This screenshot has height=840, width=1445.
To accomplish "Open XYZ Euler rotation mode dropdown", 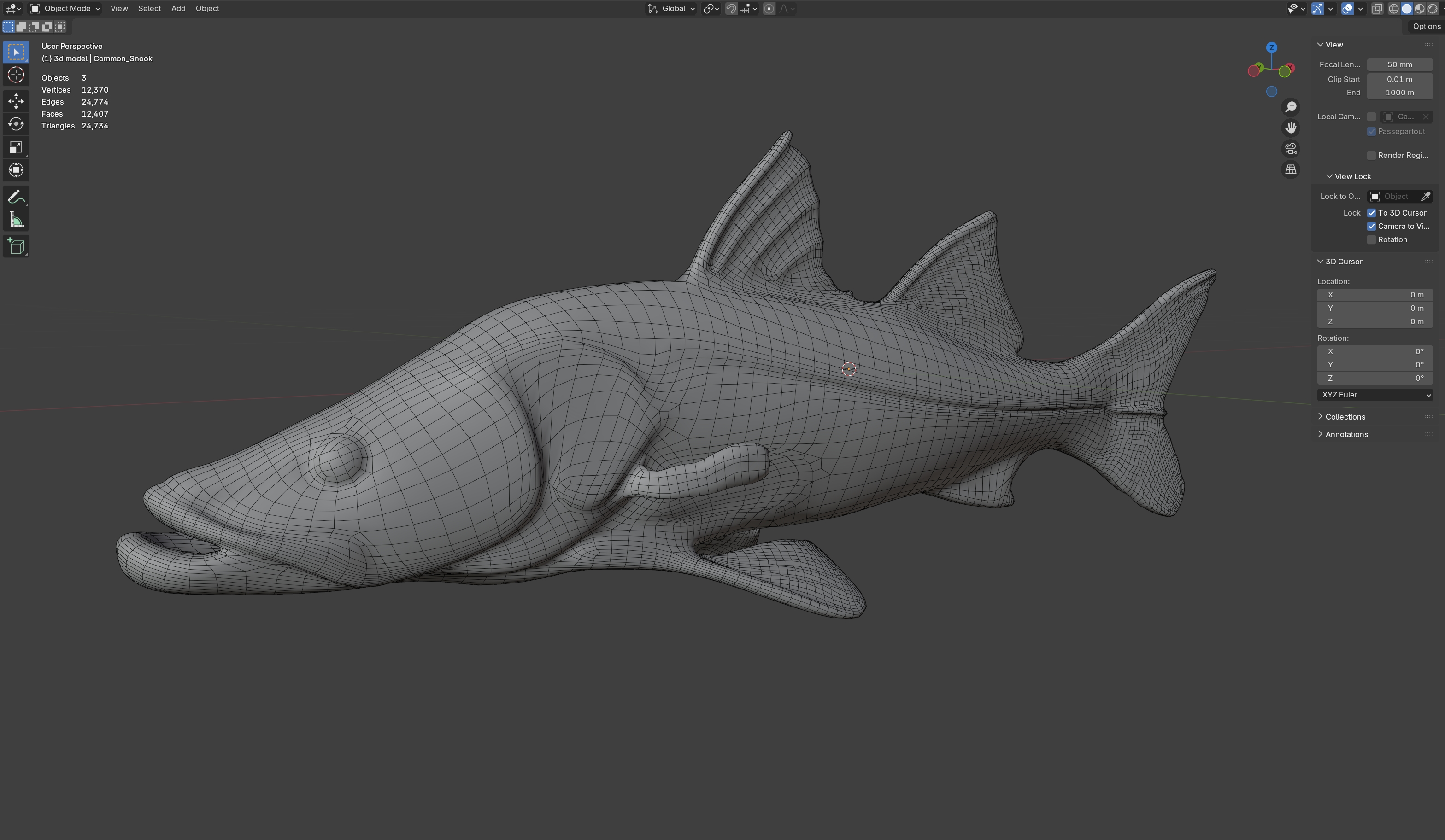I will [x=1375, y=395].
